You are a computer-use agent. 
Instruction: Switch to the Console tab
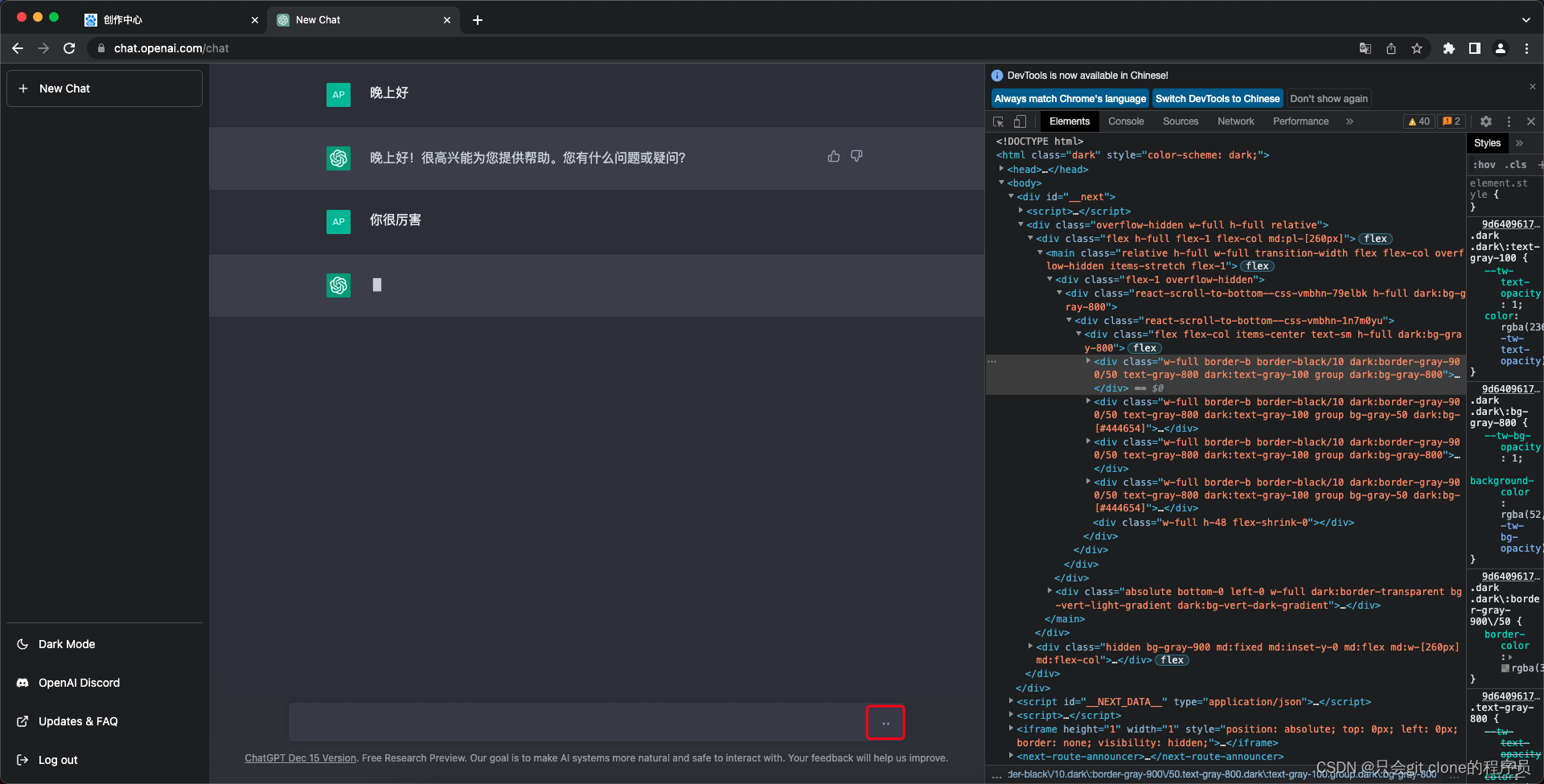tap(1126, 121)
